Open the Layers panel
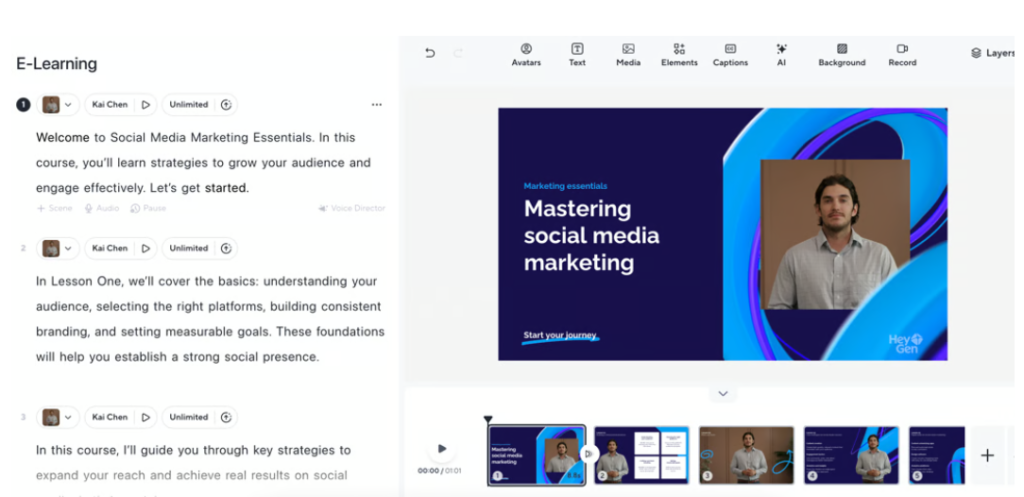This screenshot has width=1024, height=497. click(x=991, y=53)
